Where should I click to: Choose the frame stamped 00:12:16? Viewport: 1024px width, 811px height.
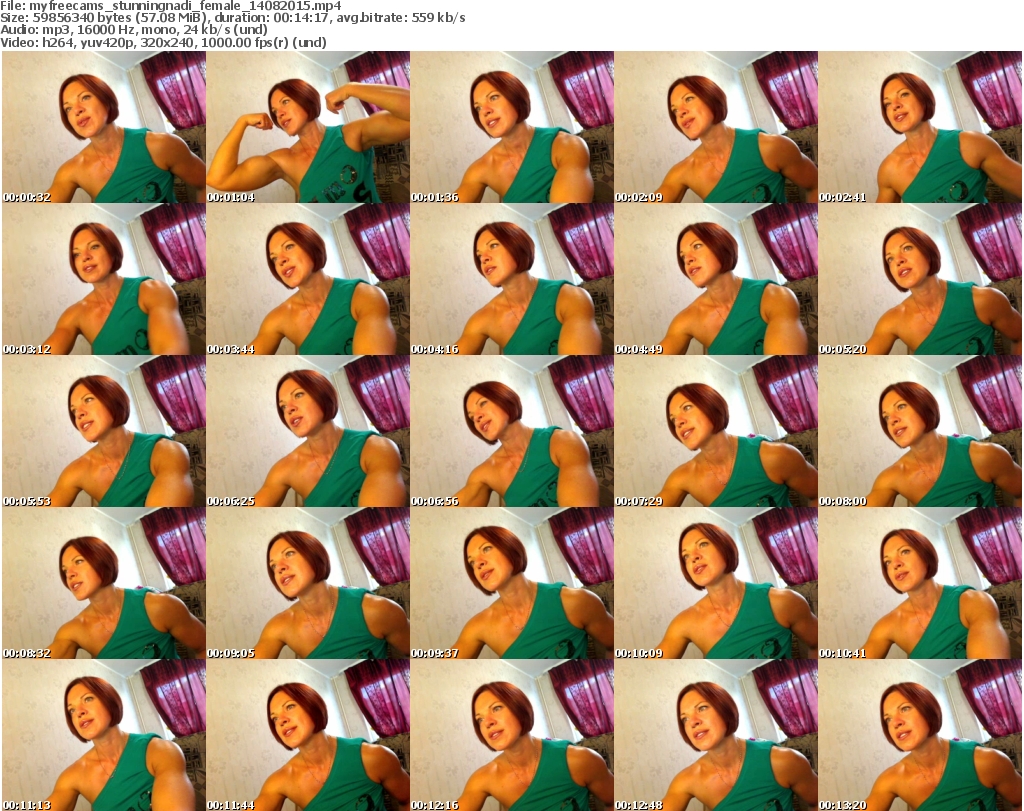(512, 735)
